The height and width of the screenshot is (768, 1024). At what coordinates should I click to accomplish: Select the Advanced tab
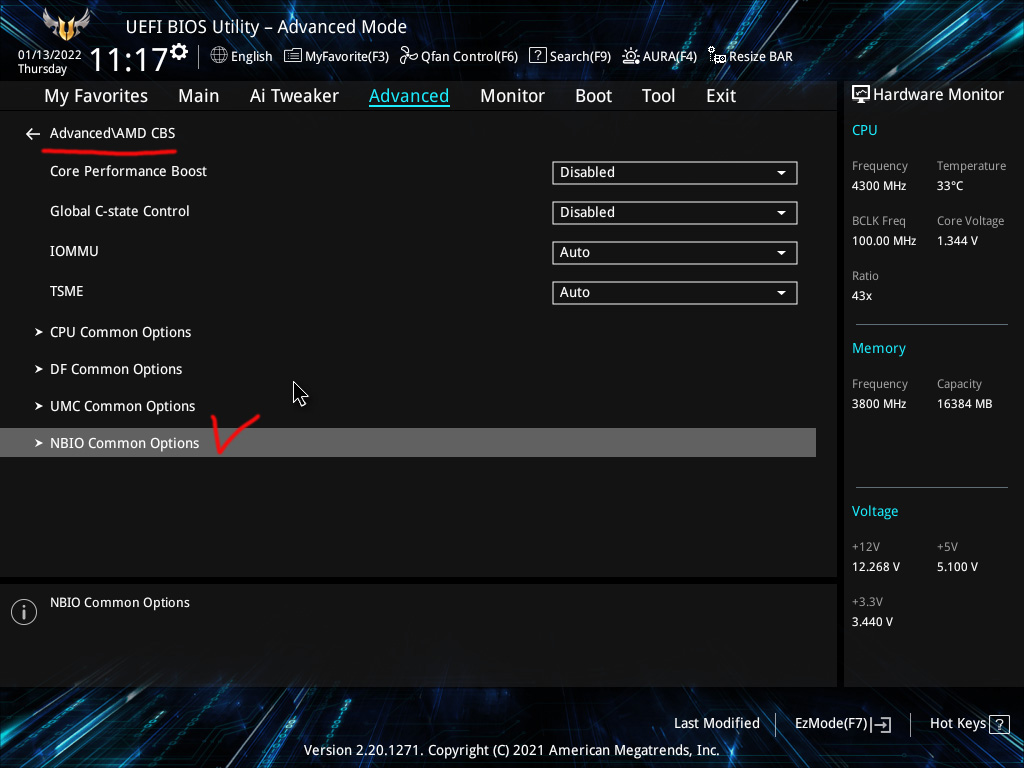[409, 96]
